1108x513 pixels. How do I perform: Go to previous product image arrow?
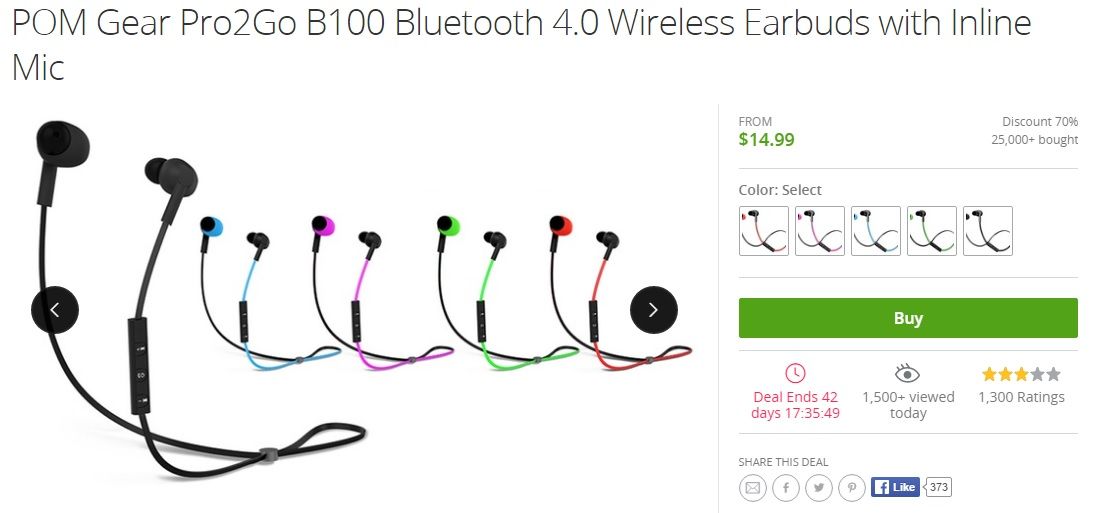55,309
